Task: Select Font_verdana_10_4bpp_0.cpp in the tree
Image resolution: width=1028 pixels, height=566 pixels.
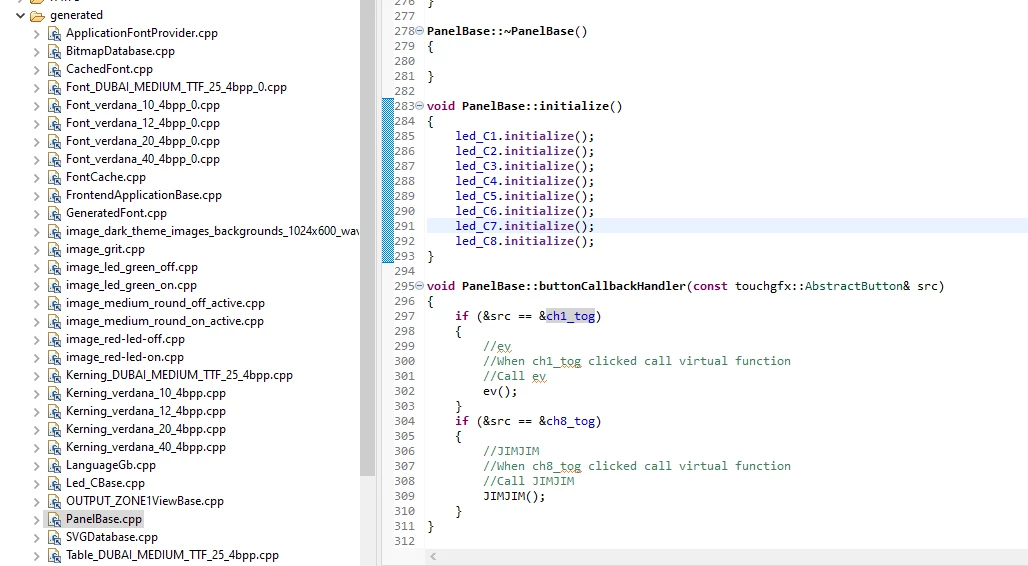Action: 143,105
